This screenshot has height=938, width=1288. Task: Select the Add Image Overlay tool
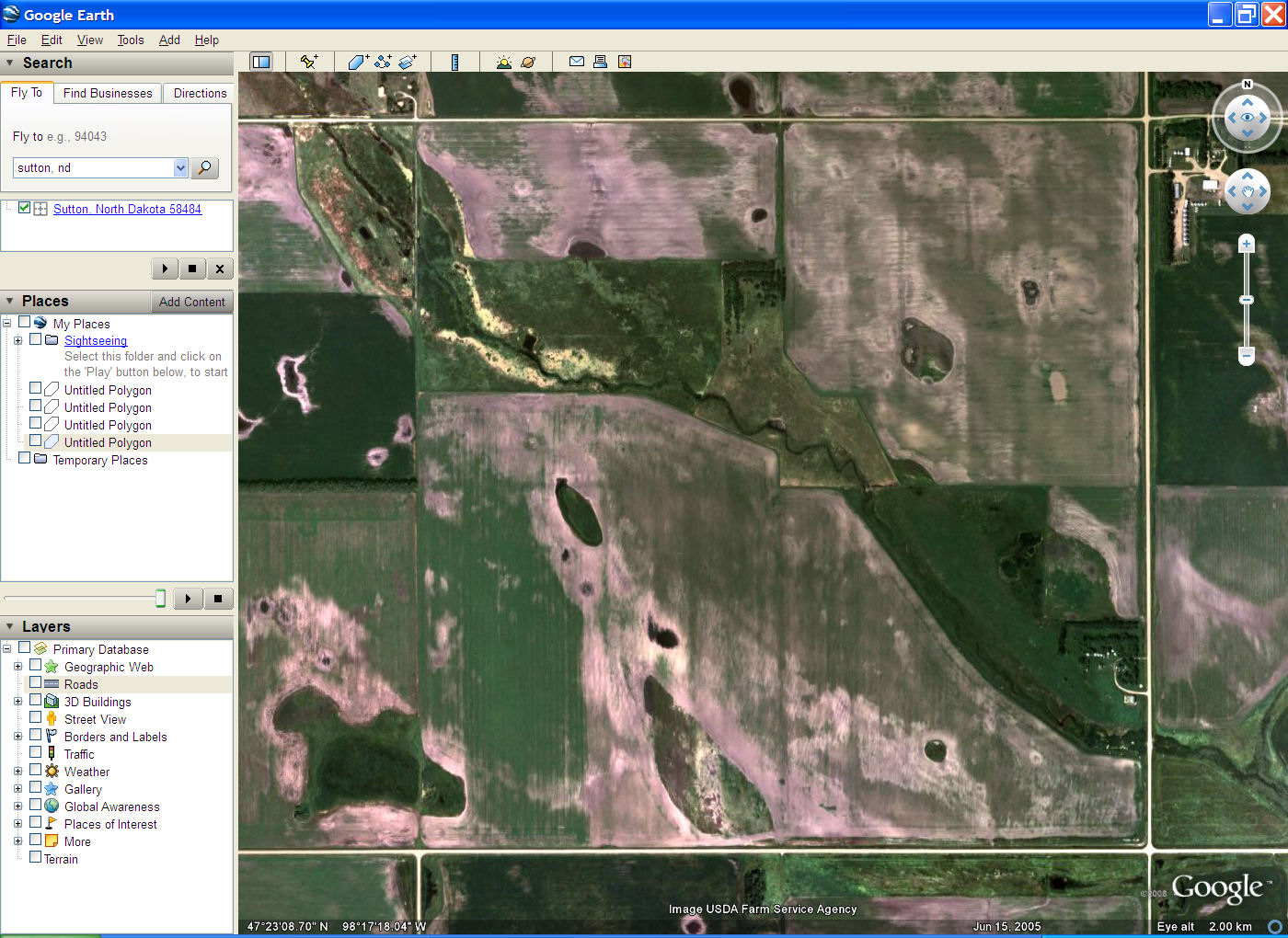(x=408, y=62)
